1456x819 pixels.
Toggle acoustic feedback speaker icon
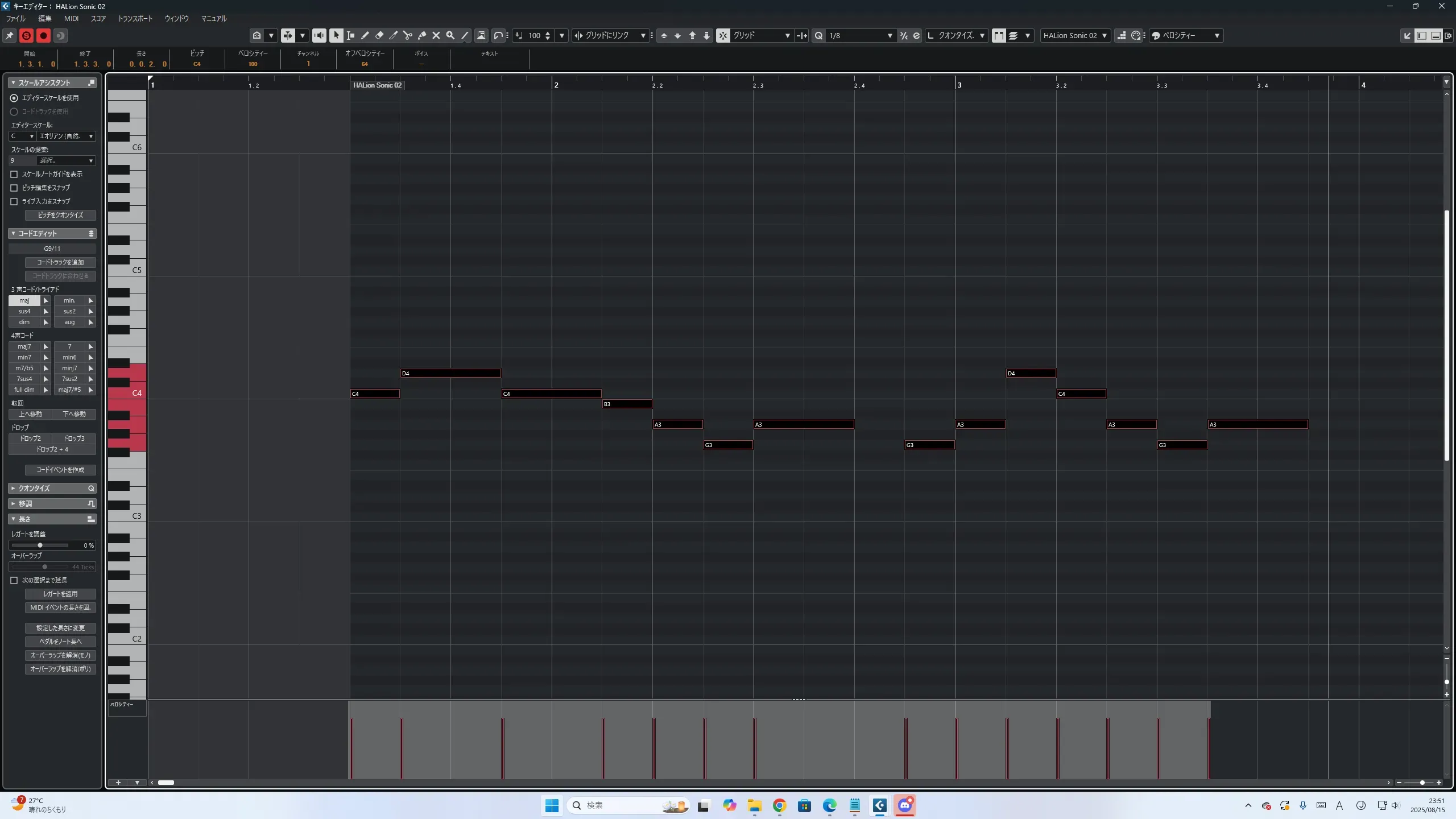click(x=320, y=35)
